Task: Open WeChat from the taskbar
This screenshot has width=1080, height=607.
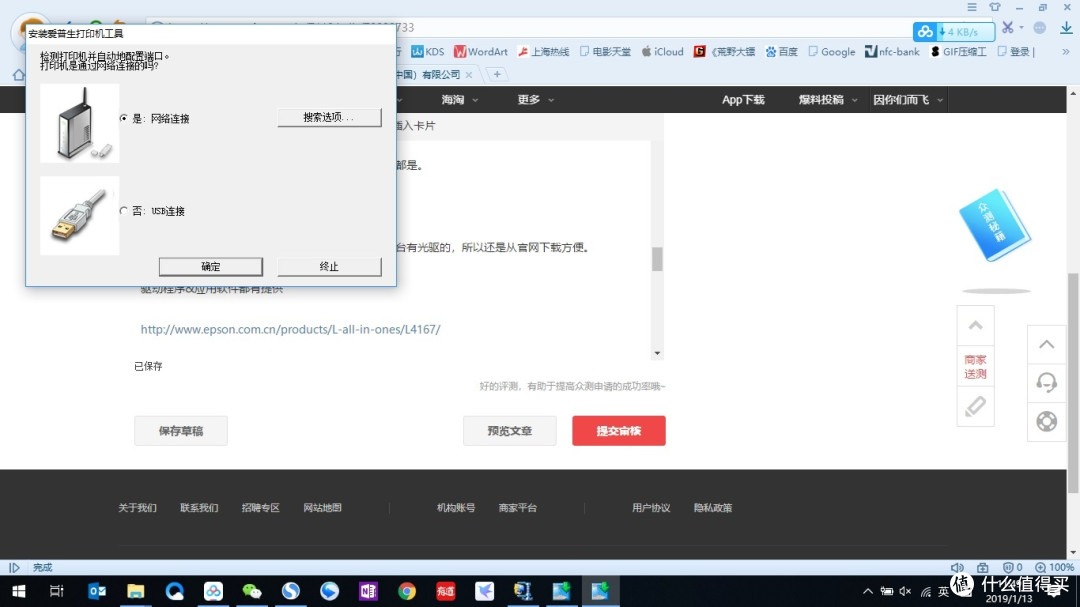Action: pos(251,591)
